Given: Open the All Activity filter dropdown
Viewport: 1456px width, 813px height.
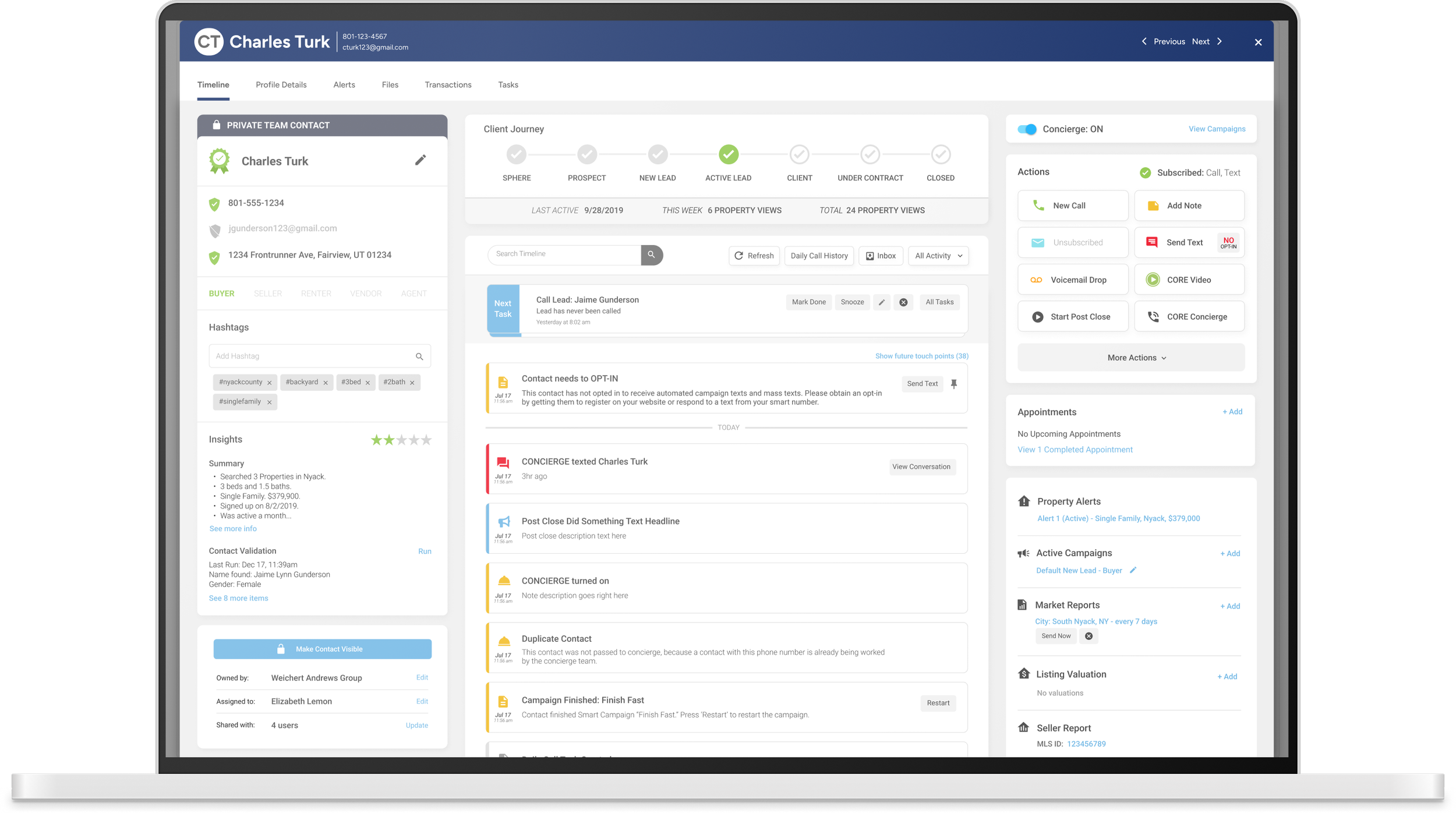Looking at the screenshot, I should click(x=938, y=256).
